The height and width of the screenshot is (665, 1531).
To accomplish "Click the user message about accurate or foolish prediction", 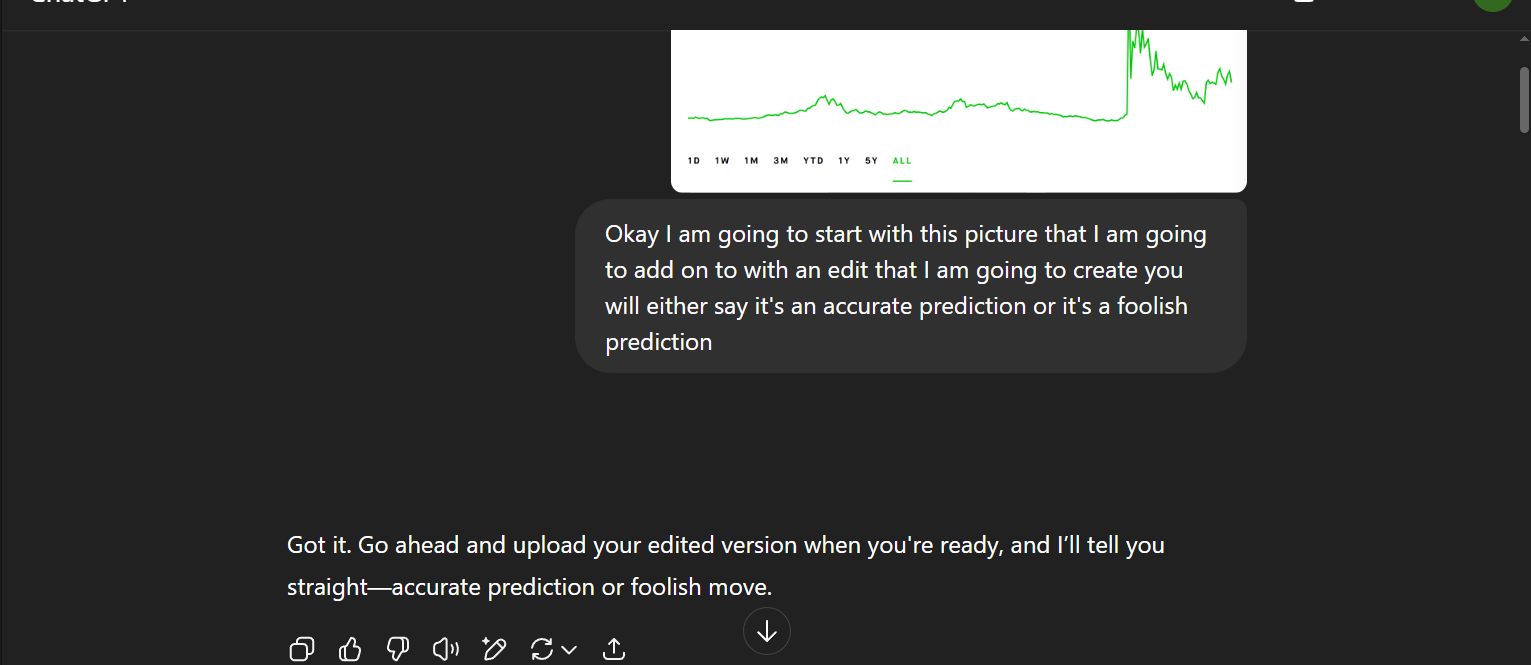I will [x=910, y=288].
